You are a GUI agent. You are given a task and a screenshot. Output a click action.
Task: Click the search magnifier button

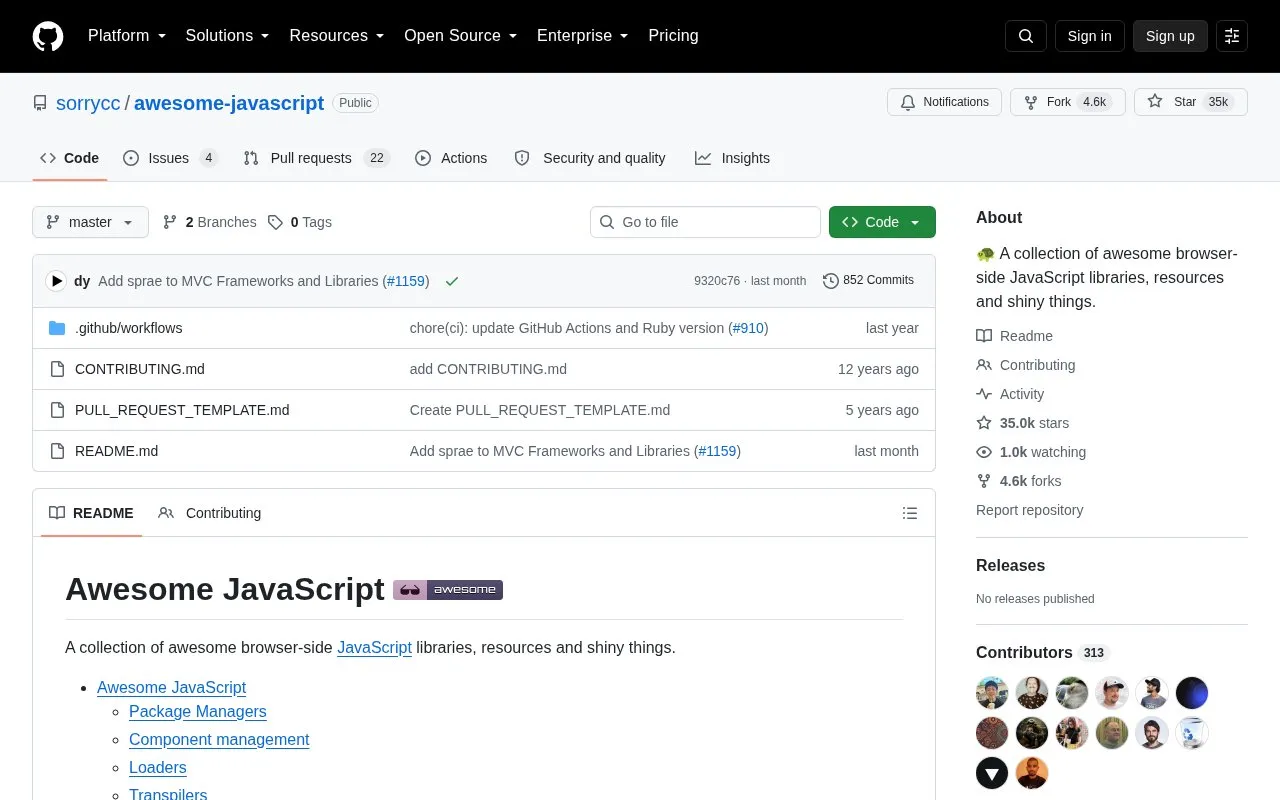coord(1026,36)
